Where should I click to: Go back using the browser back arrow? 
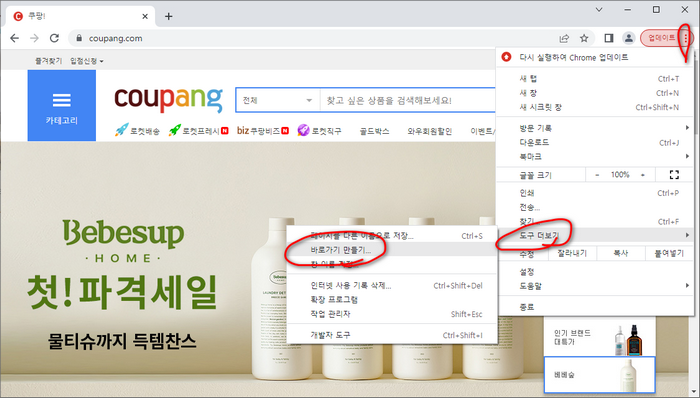14,38
